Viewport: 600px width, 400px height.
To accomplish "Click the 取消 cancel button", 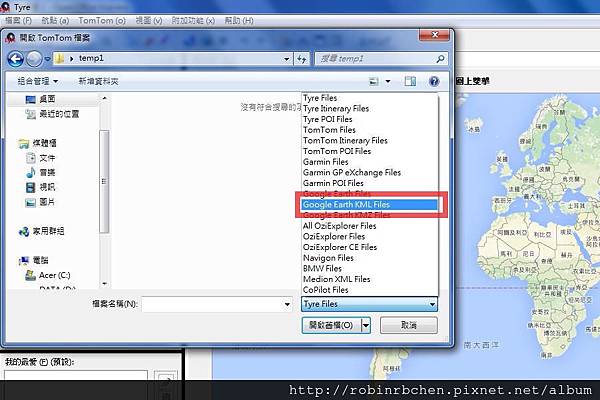I will point(409,325).
